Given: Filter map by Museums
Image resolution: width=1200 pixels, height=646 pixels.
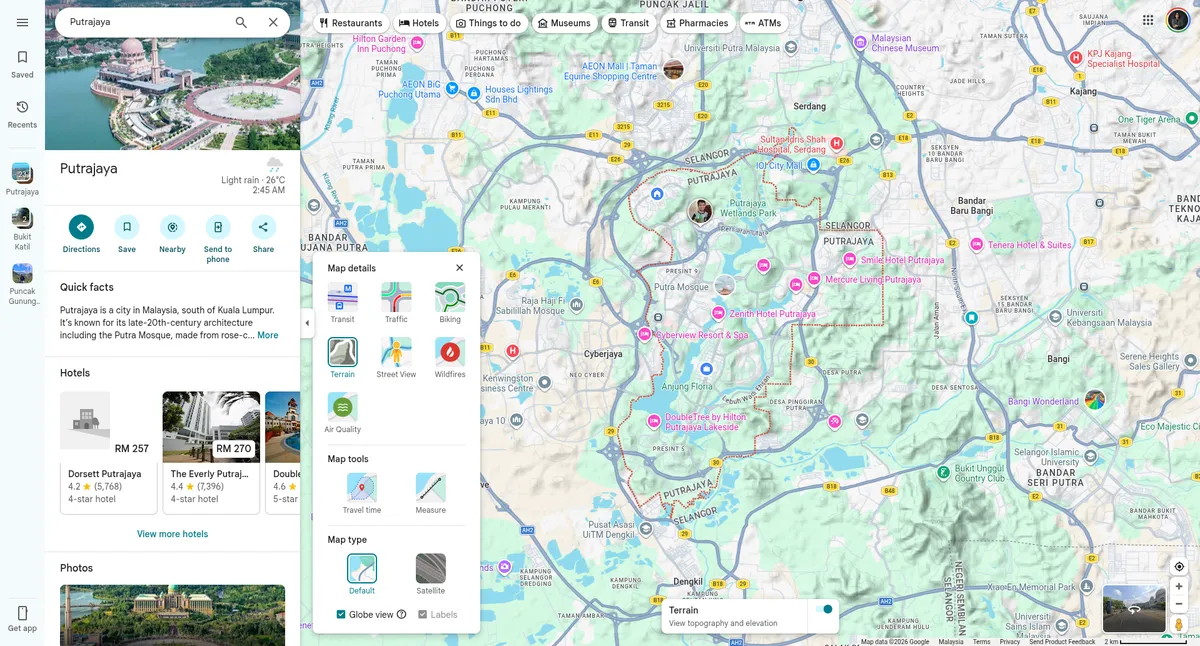Looking at the screenshot, I should tap(564, 23).
